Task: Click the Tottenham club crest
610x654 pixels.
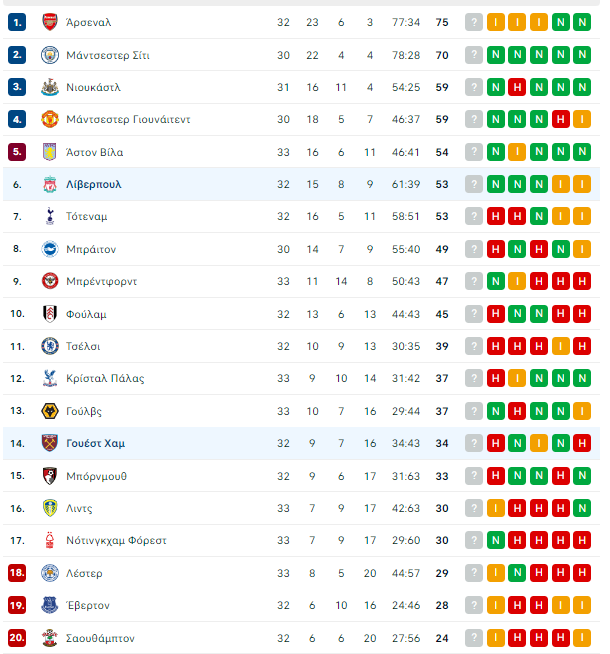Action: pyautogui.click(x=50, y=216)
